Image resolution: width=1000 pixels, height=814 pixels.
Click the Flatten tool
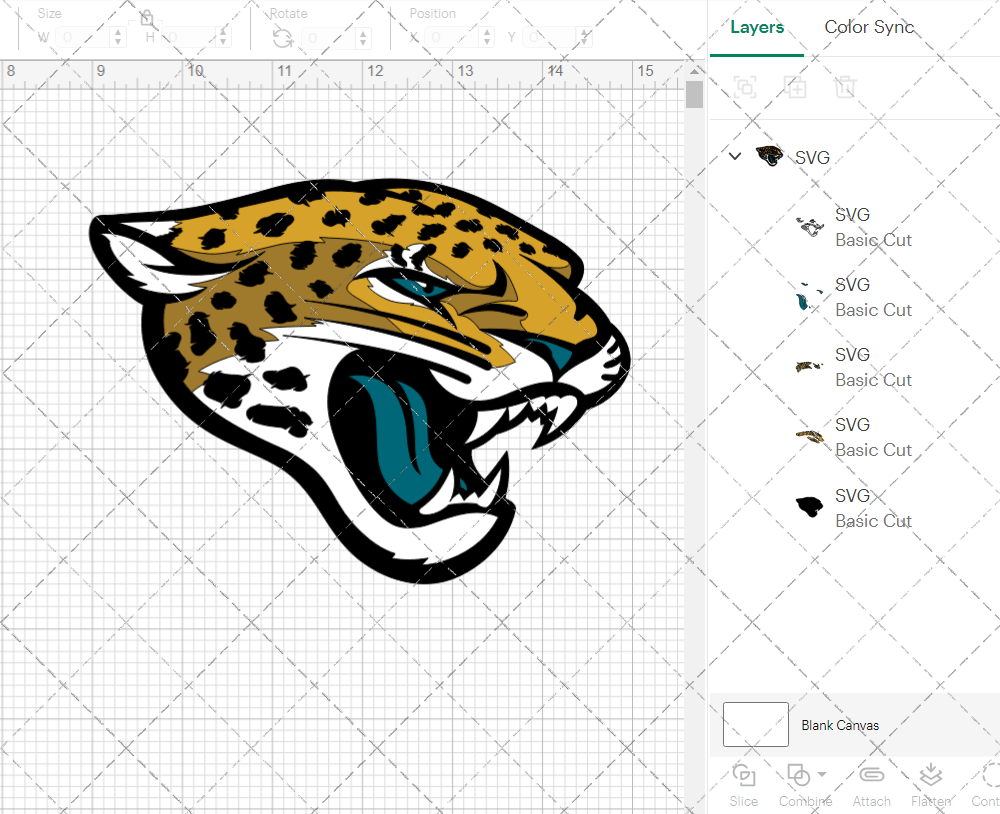pyautogui.click(x=930, y=785)
